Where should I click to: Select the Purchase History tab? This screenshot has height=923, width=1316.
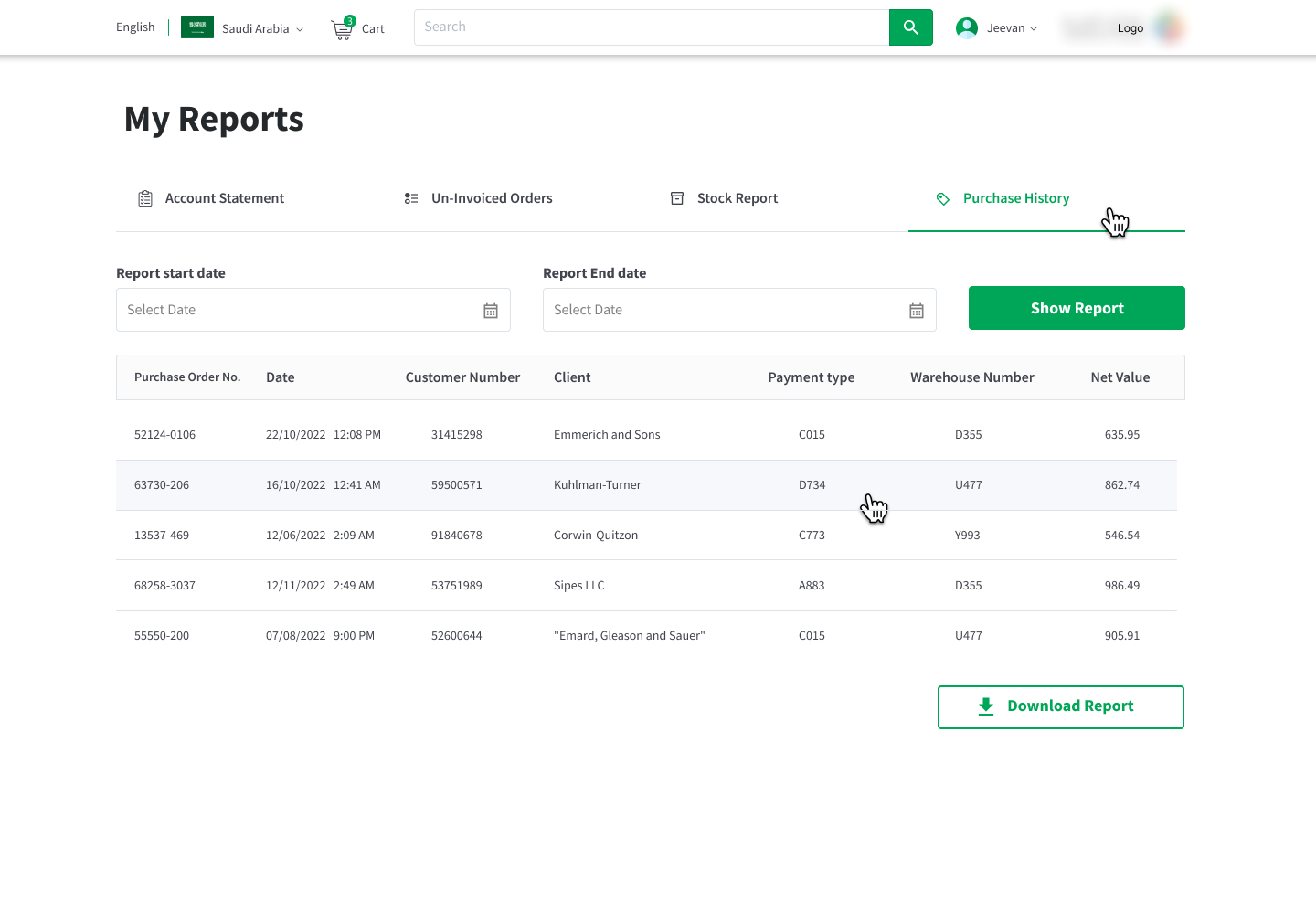(1015, 198)
